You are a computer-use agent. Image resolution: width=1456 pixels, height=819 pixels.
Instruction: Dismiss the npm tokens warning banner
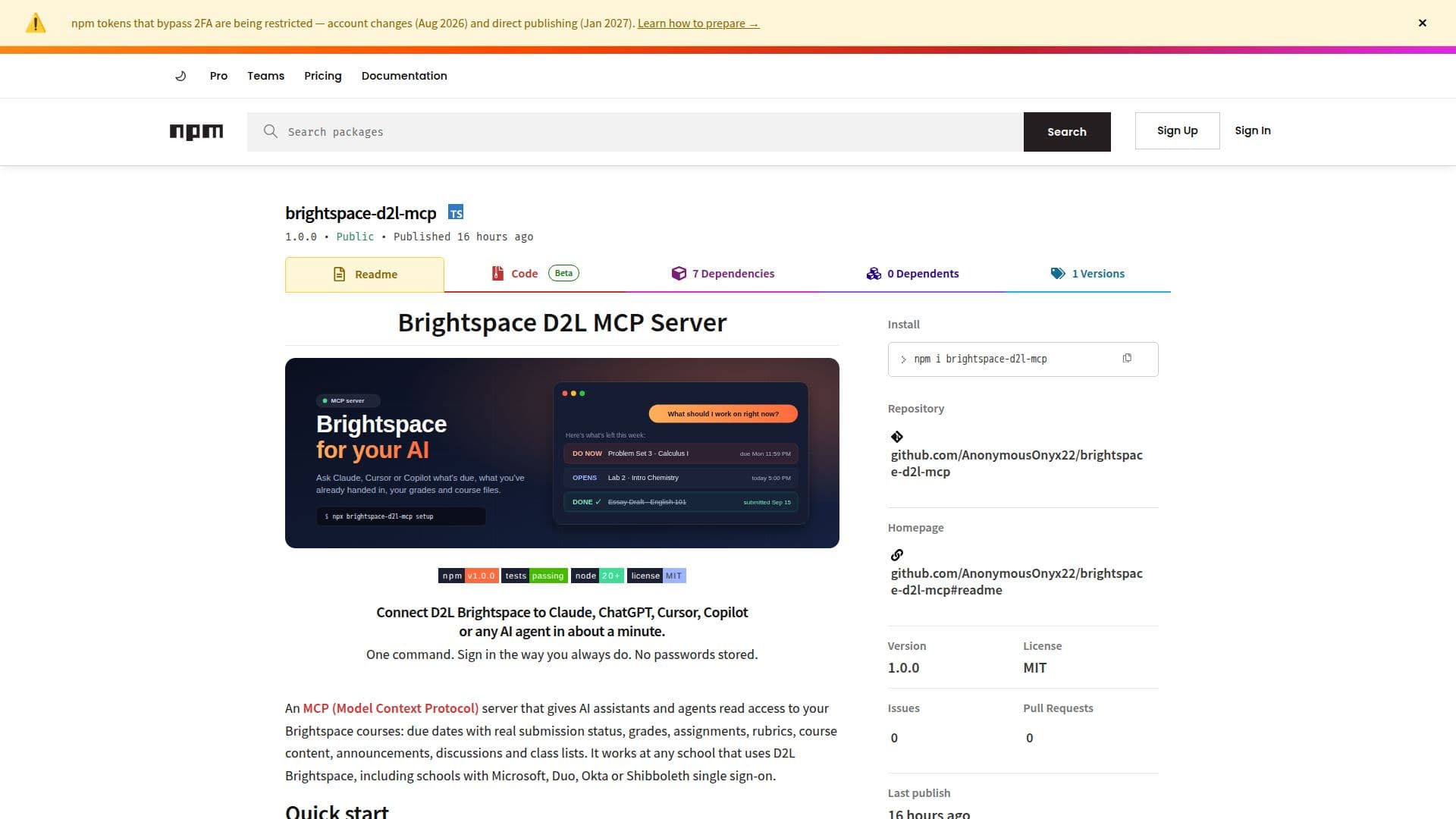pyautogui.click(x=1422, y=23)
